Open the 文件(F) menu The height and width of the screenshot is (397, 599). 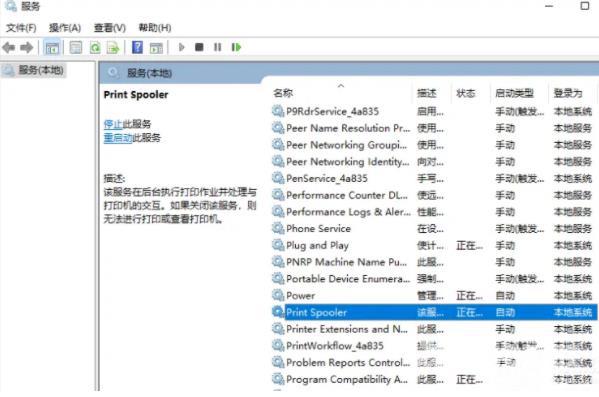(x=21, y=28)
